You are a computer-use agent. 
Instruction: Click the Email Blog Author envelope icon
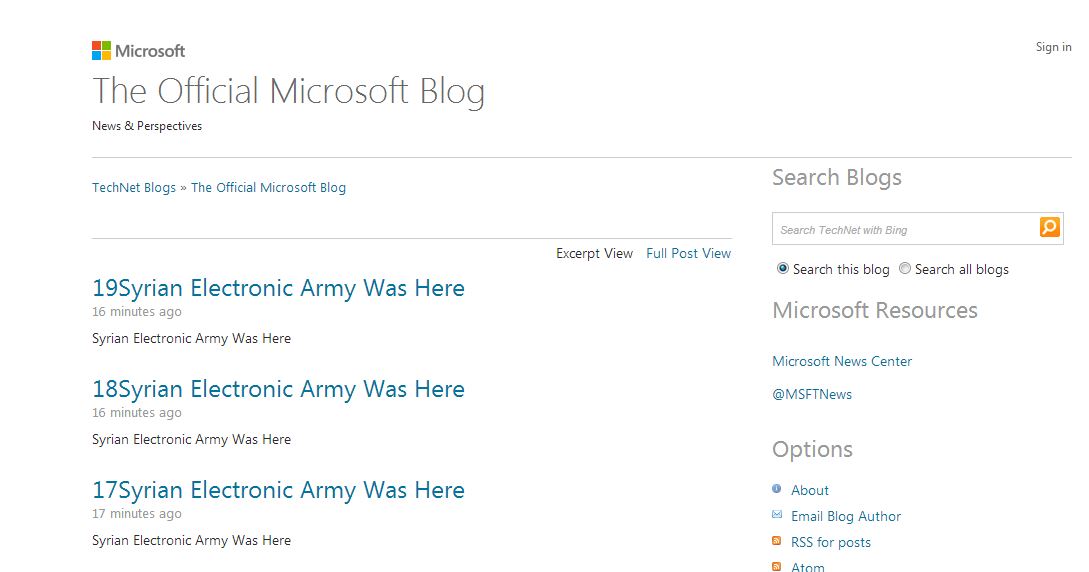pos(776,515)
